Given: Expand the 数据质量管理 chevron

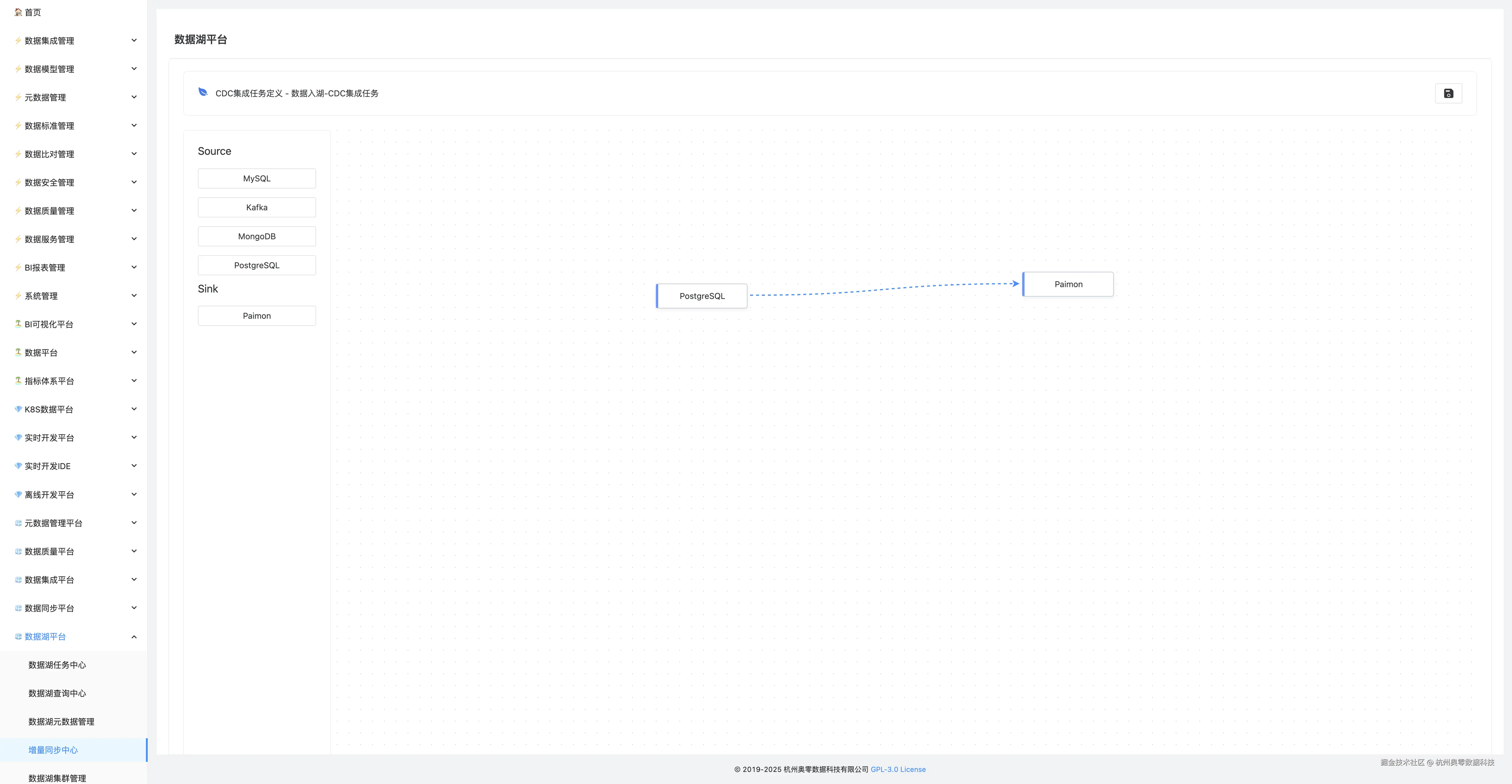Looking at the screenshot, I should (x=134, y=211).
